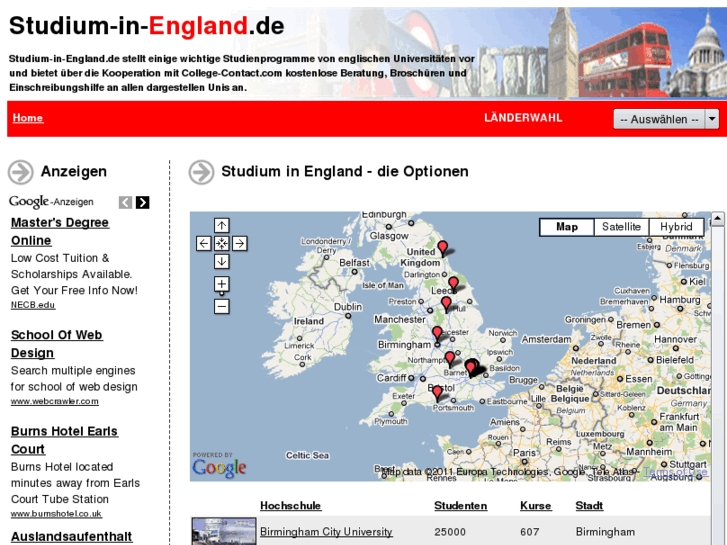Click arrow icon beside Studium in England heading
Image resolution: width=727 pixels, height=545 pixels.
pyautogui.click(x=201, y=172)
